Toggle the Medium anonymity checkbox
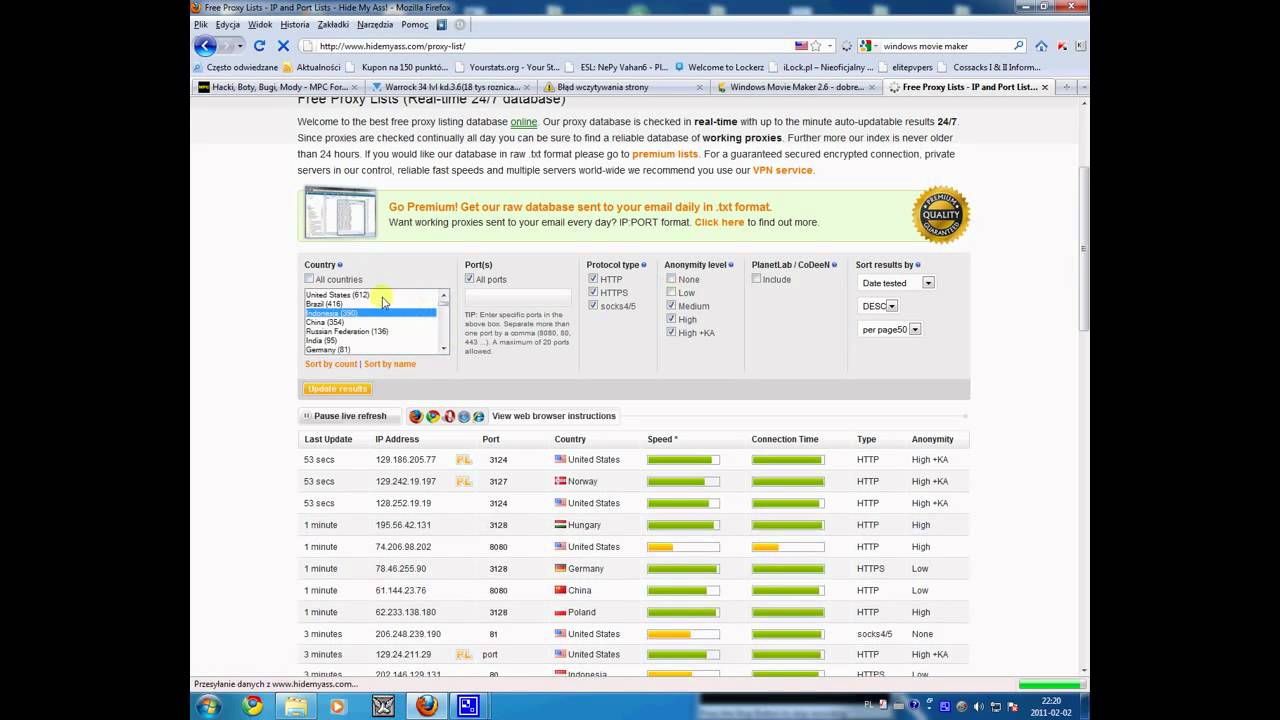This screenshot has height=720, width=1280. point(671,305)
